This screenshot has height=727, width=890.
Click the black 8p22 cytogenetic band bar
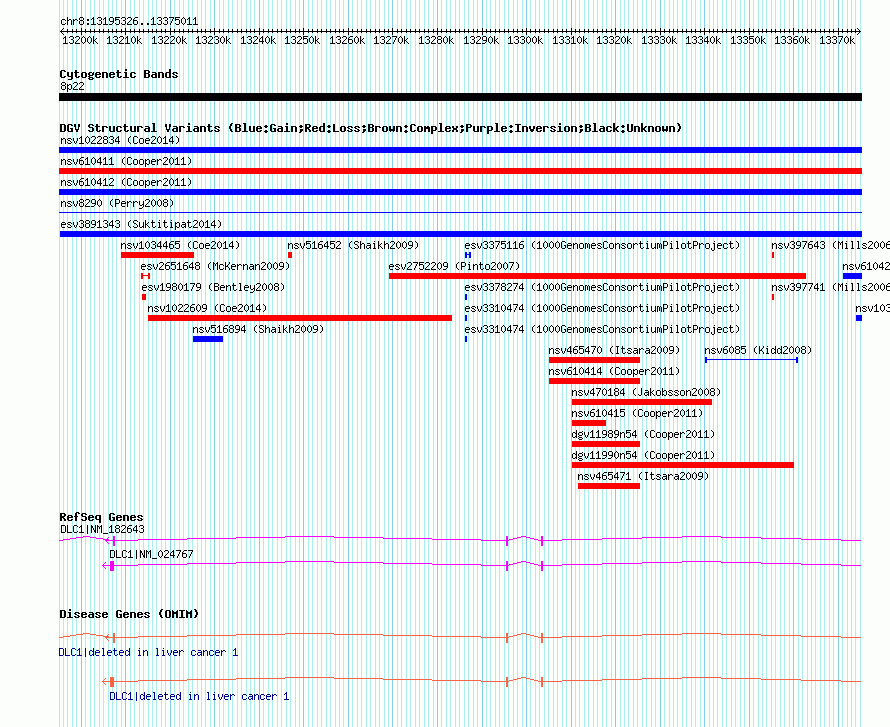460,97
